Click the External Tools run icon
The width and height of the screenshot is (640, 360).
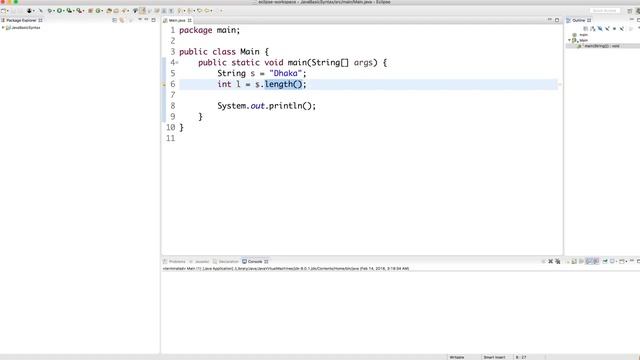(79, 11)
